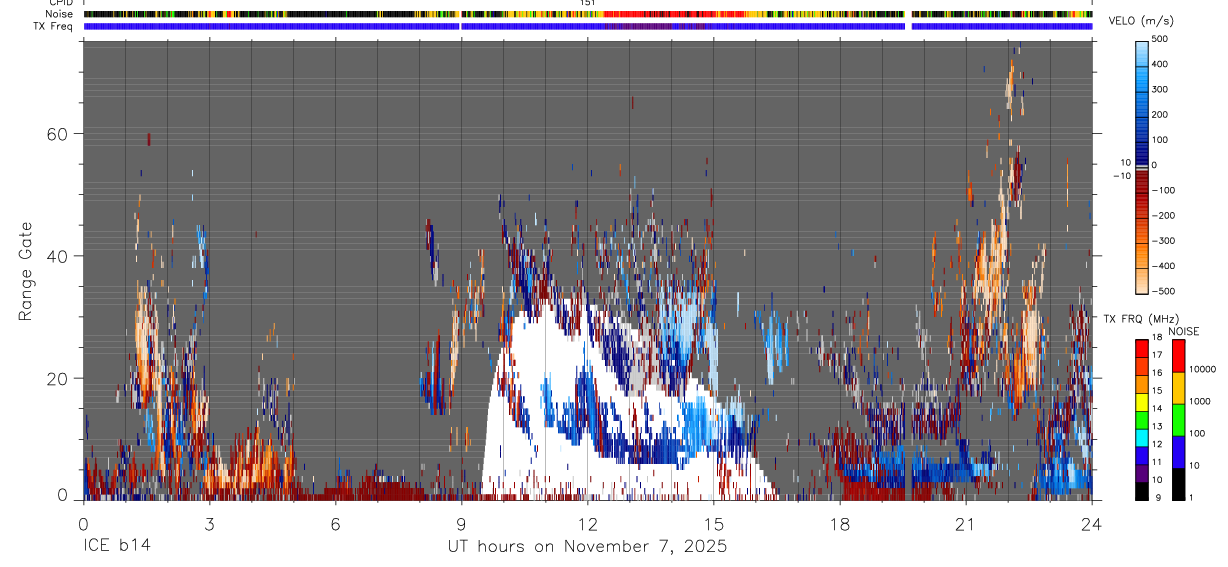Viewport: 1228px width, 567px height.
Task: Click the 3 tick label on UT hours axis
Action: click(x=209, y=524)
